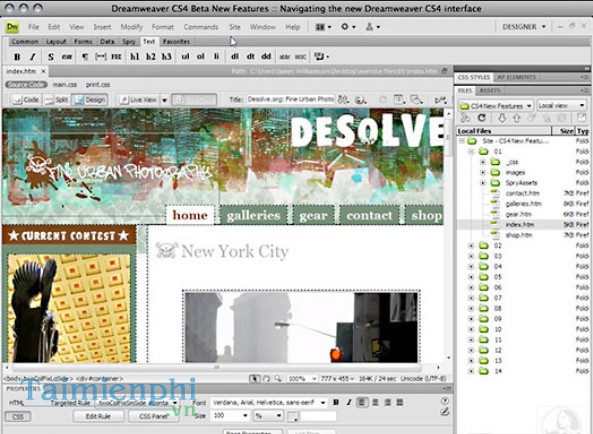Screen dimensions: 593x434
Task: Open the size unit % dropdown
Action: [268, 416]
